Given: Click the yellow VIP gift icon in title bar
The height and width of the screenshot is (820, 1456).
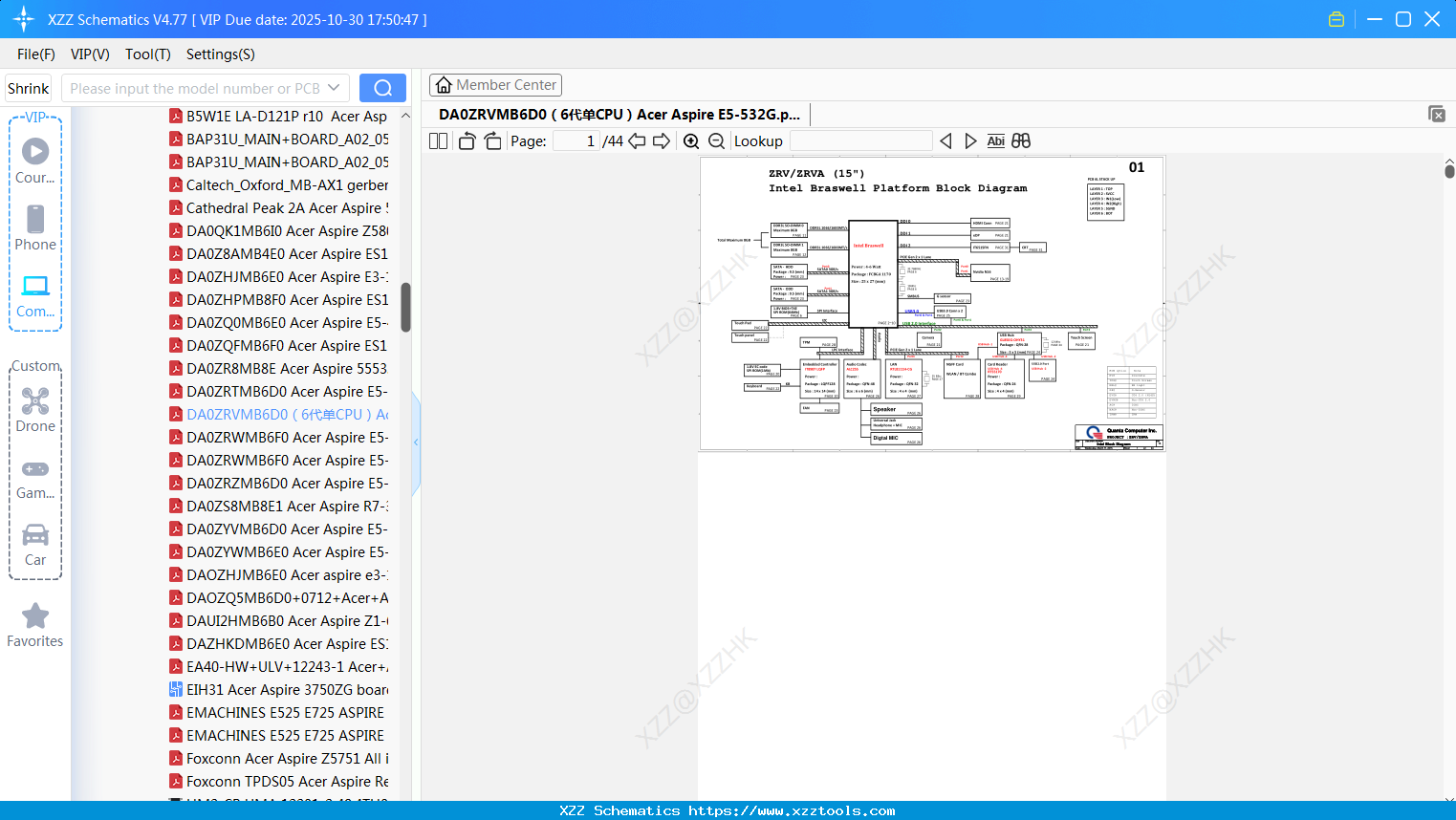Looking at the screenshot, I should coord(1336,19).
